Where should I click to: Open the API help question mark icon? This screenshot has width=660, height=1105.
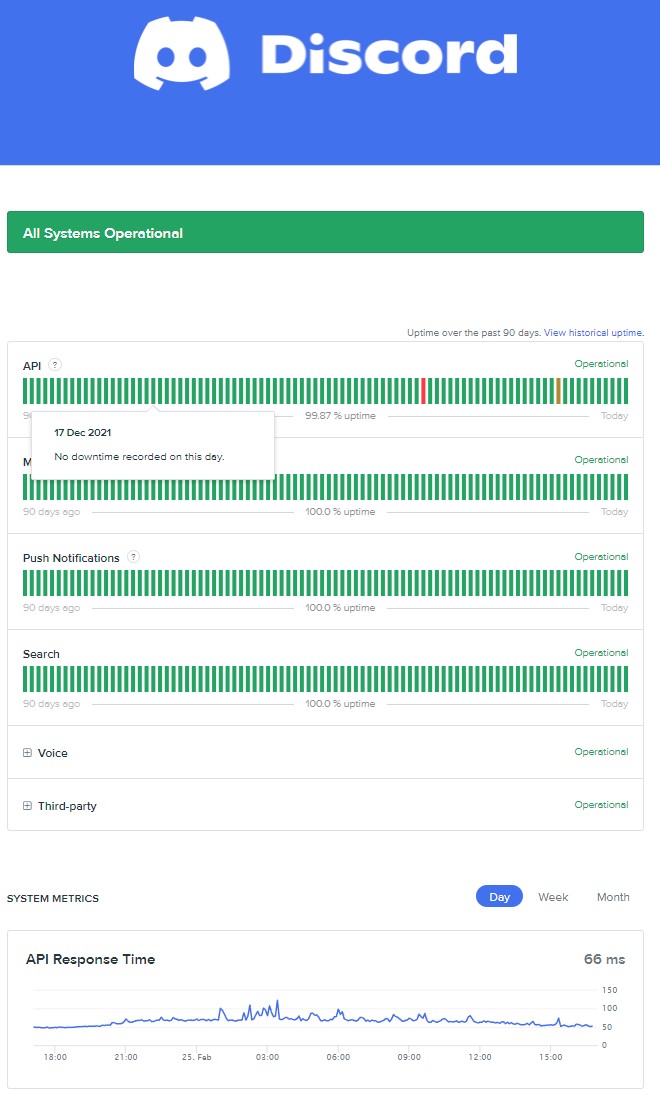click(x=55, y=364)
